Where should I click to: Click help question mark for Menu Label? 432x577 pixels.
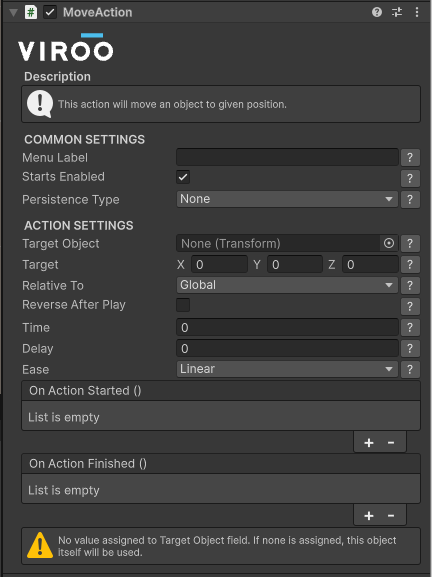coord(410,157)
